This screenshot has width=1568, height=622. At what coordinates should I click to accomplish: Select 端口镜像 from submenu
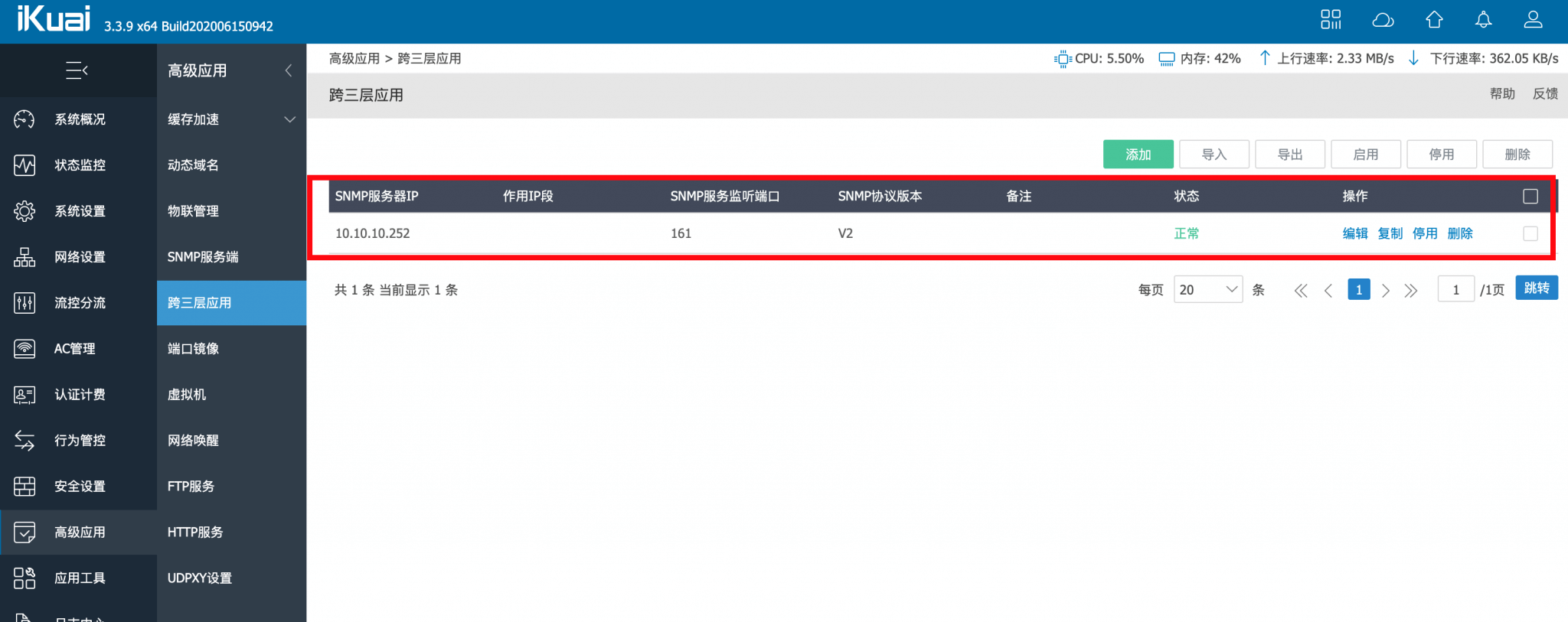pyautogui.click(x=194, y=349)
